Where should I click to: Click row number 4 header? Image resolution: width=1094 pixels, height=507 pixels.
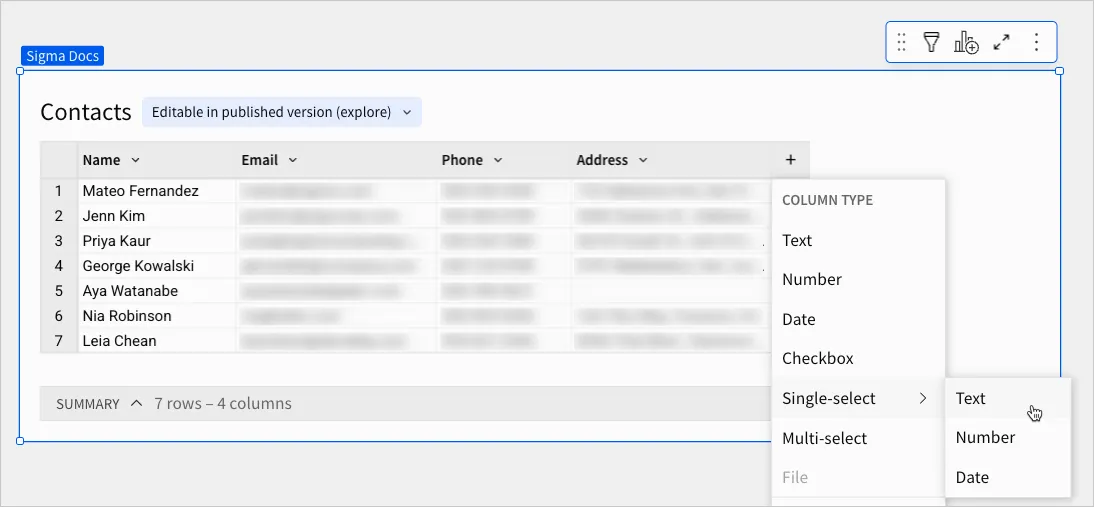[x=59, y=266]
